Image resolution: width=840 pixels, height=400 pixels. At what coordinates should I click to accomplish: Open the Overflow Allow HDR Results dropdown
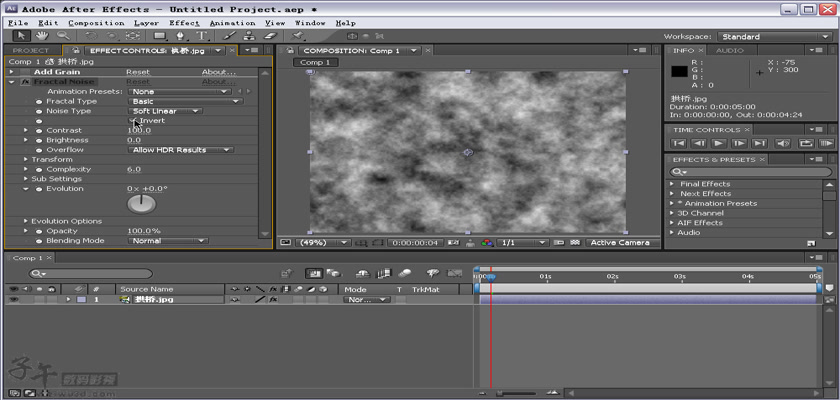[x=181, y=150]
